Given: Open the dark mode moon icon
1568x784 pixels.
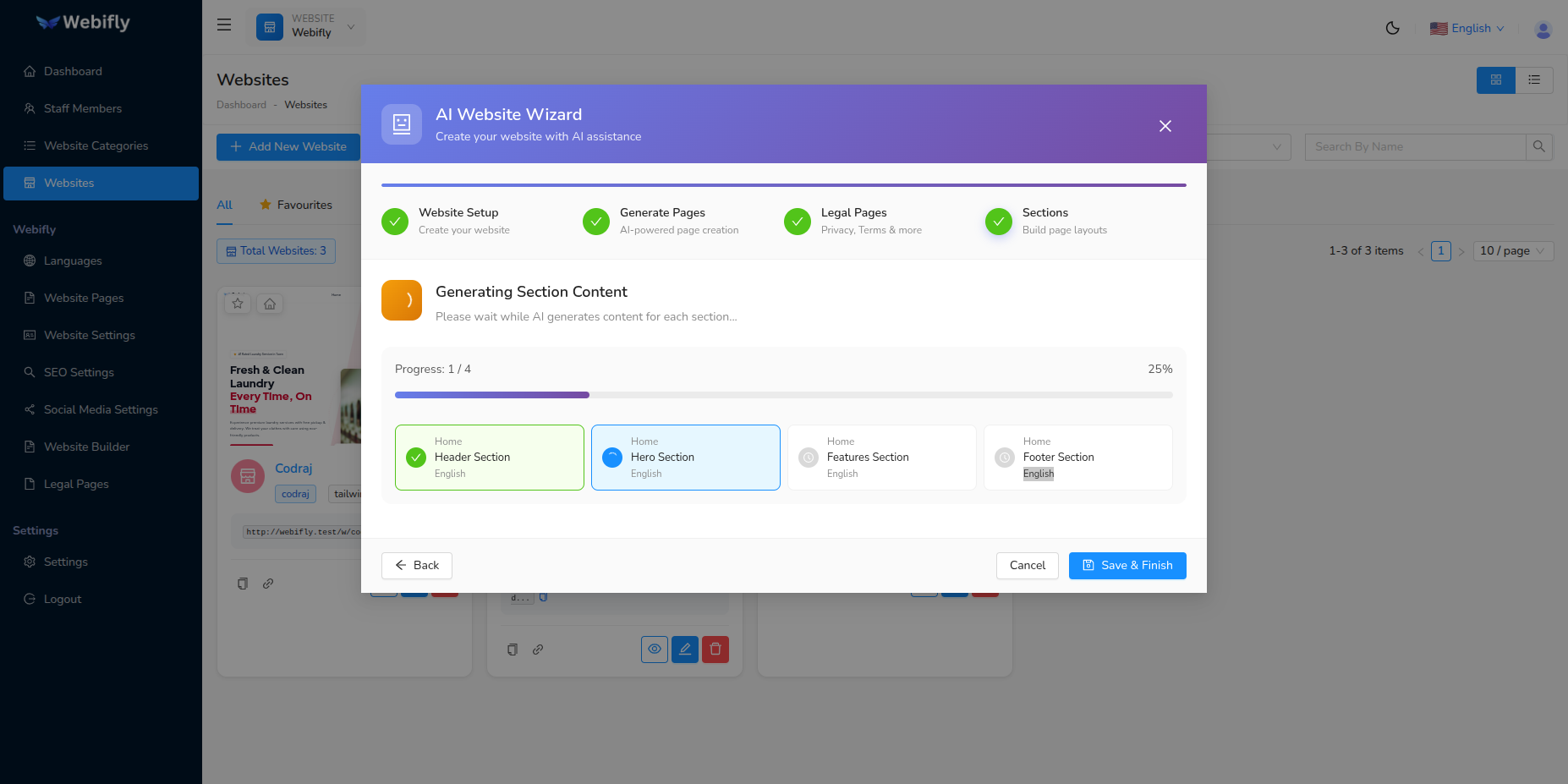Looking at the screenshot, I should (x=1392, y=27).
